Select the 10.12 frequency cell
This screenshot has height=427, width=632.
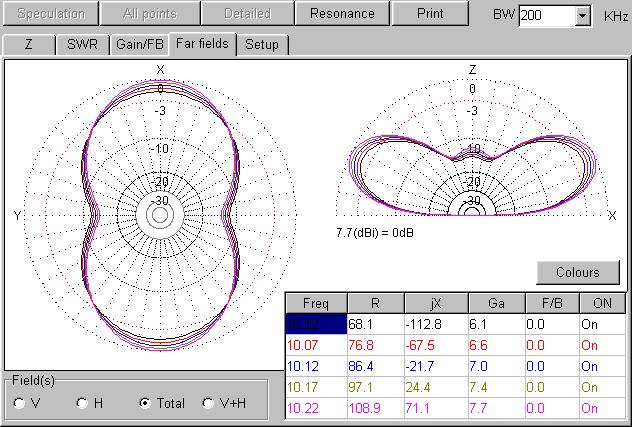coord(315,366)
